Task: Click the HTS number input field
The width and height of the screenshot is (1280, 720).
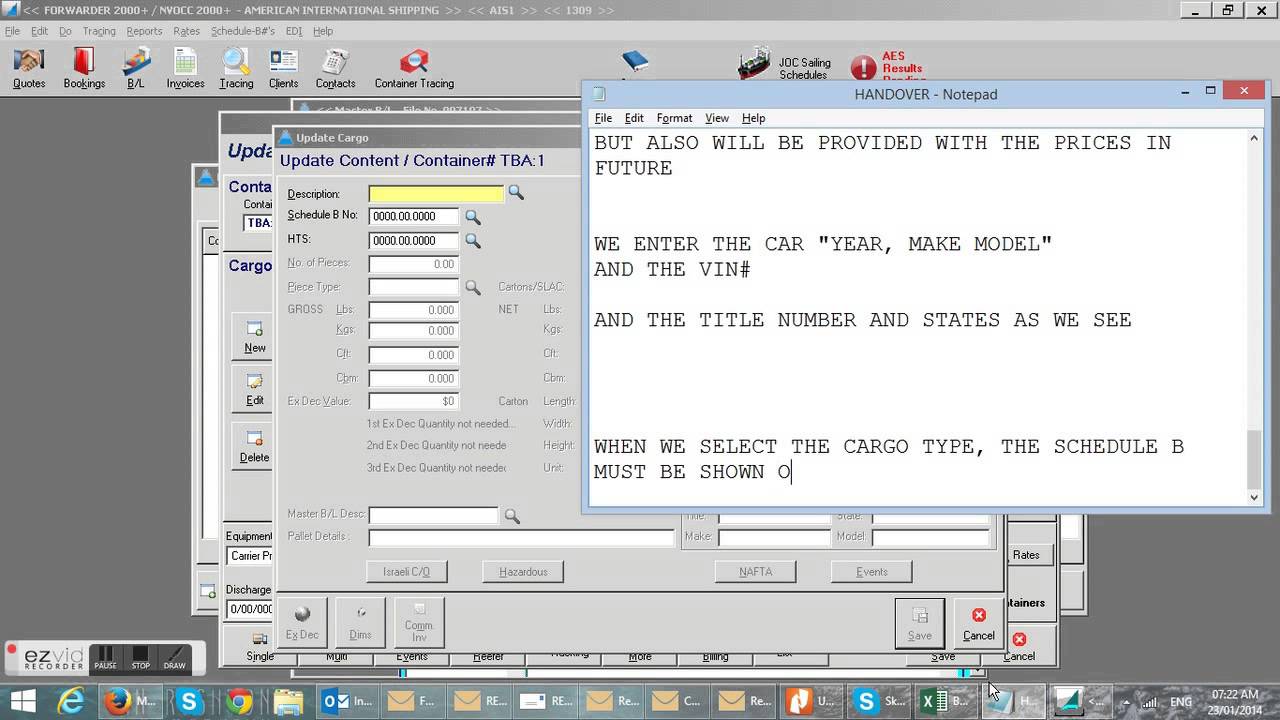Action: 414,241
